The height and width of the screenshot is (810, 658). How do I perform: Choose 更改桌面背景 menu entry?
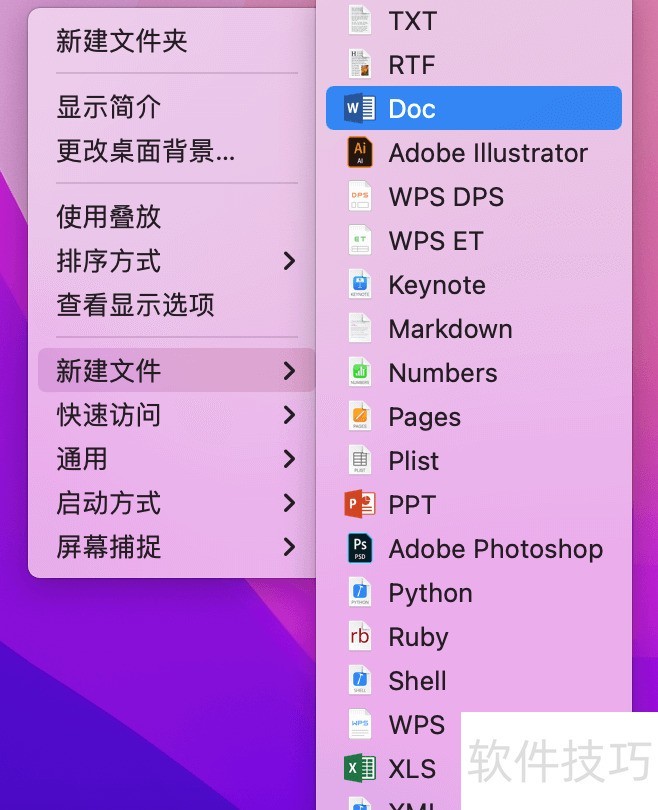click(x=146, y=151)
